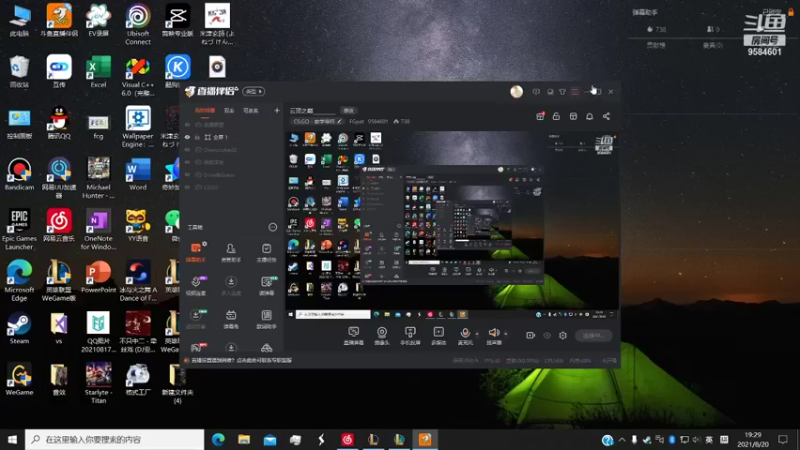Toggle the lock on the 全屏1 source

197,137
